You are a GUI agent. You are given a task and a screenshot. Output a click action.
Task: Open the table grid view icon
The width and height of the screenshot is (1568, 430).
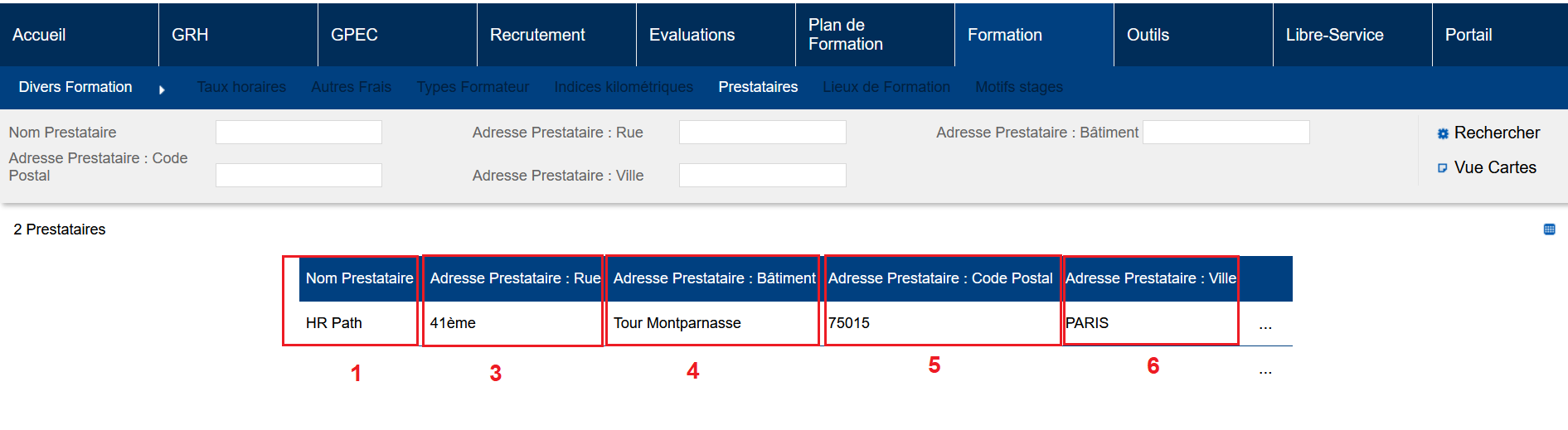pos(1549,229)
